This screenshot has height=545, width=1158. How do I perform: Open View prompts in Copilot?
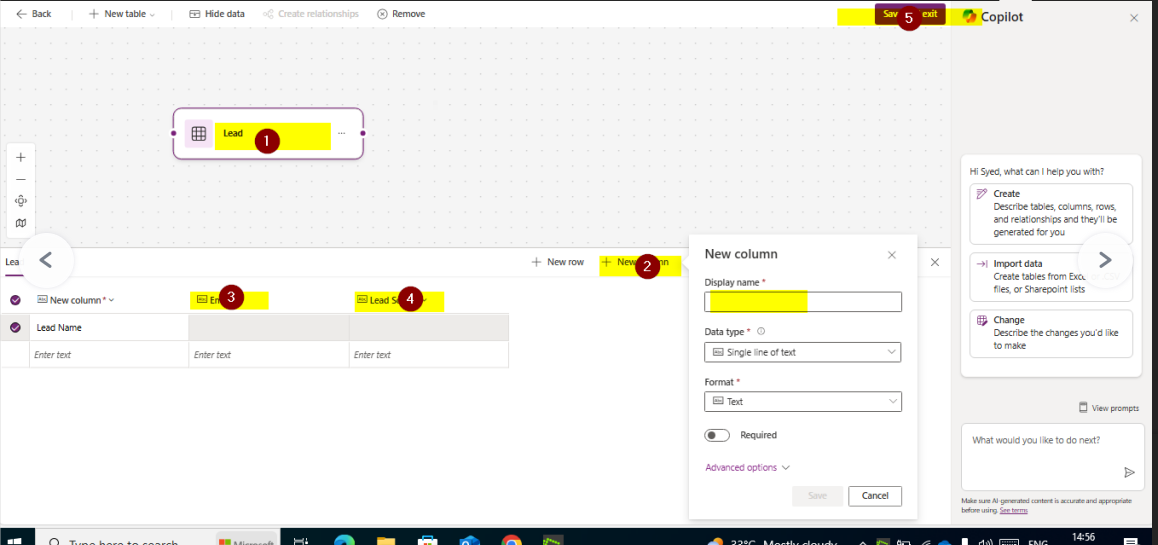pos(1109,408)
